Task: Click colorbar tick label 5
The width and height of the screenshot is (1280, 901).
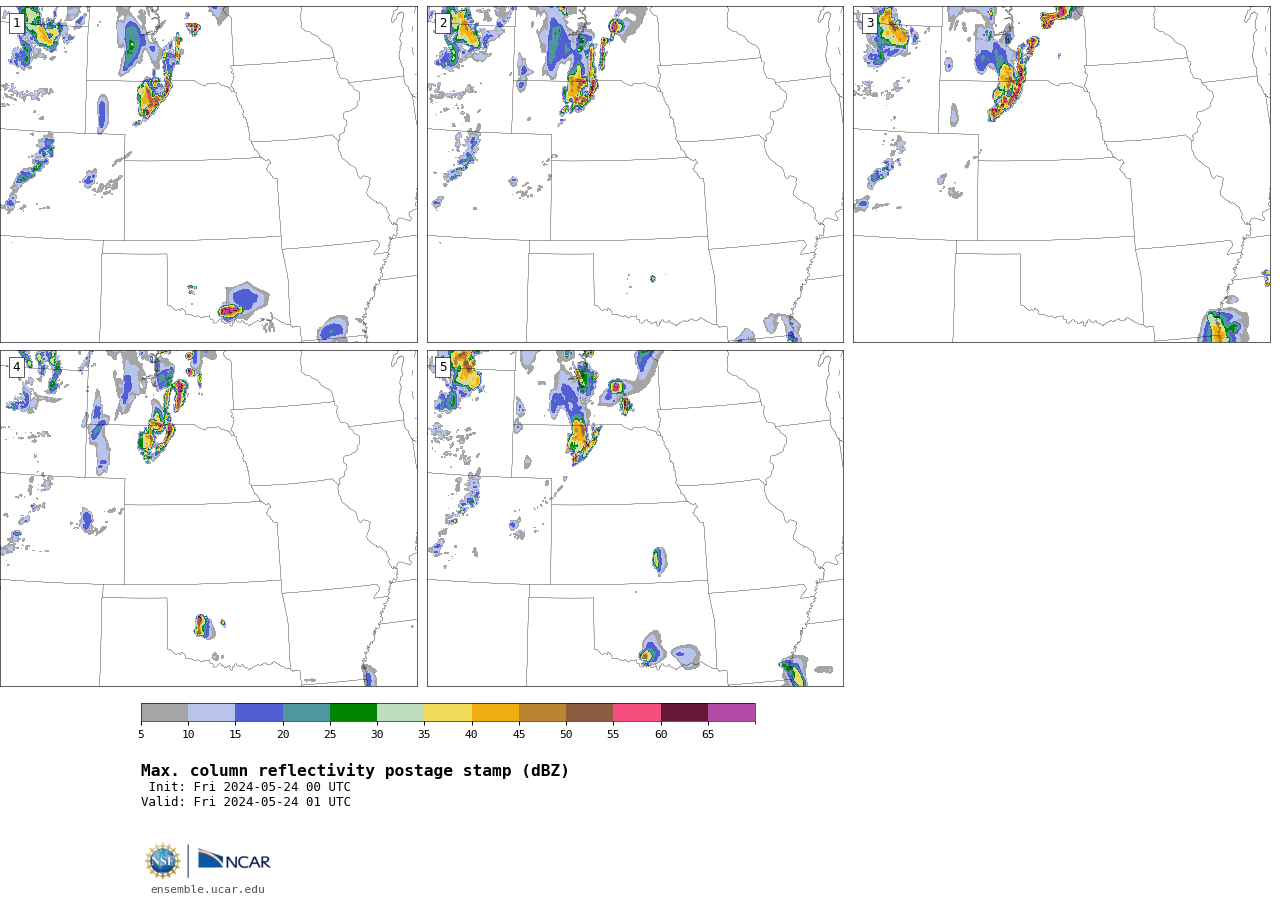Action: pos(141,735)
